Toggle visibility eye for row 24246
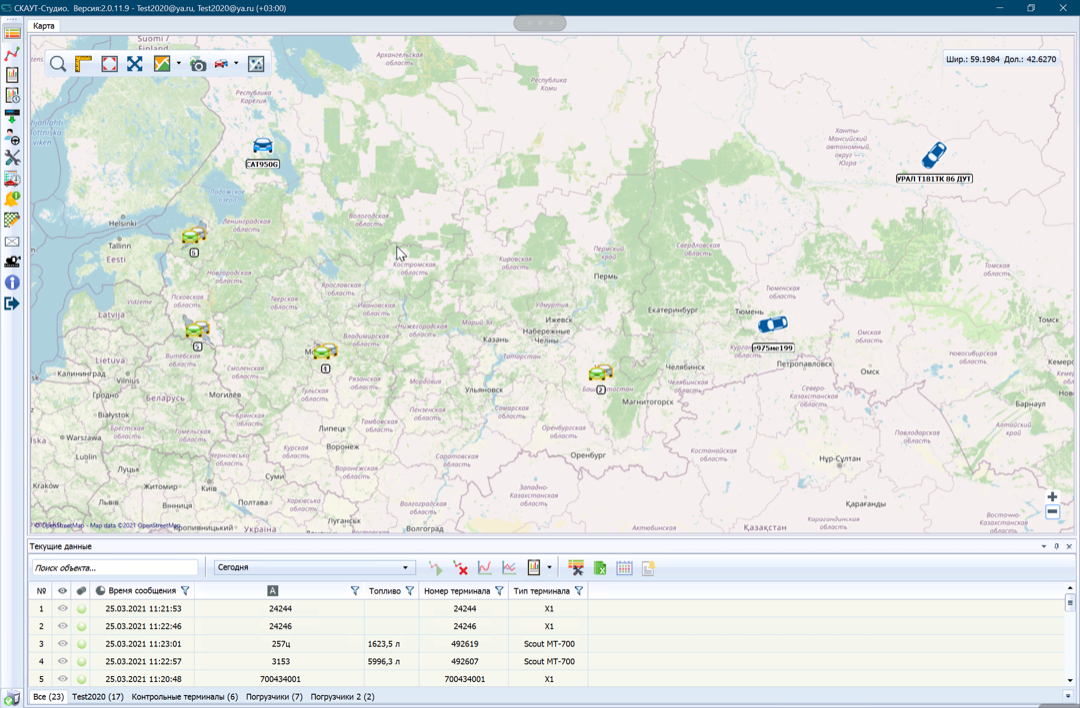1080x708 pixels. (x=63, y=626)
